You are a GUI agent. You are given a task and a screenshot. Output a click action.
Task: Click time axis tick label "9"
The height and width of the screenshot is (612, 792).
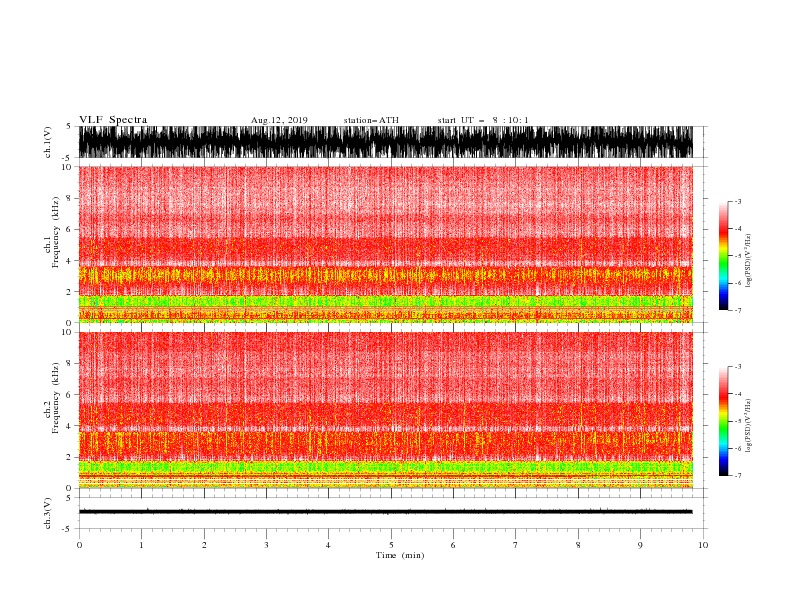(x=640, y=545)
